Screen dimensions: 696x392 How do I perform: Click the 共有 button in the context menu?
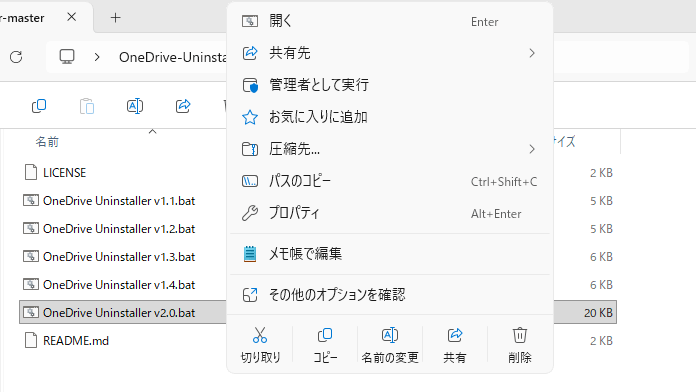455,345
